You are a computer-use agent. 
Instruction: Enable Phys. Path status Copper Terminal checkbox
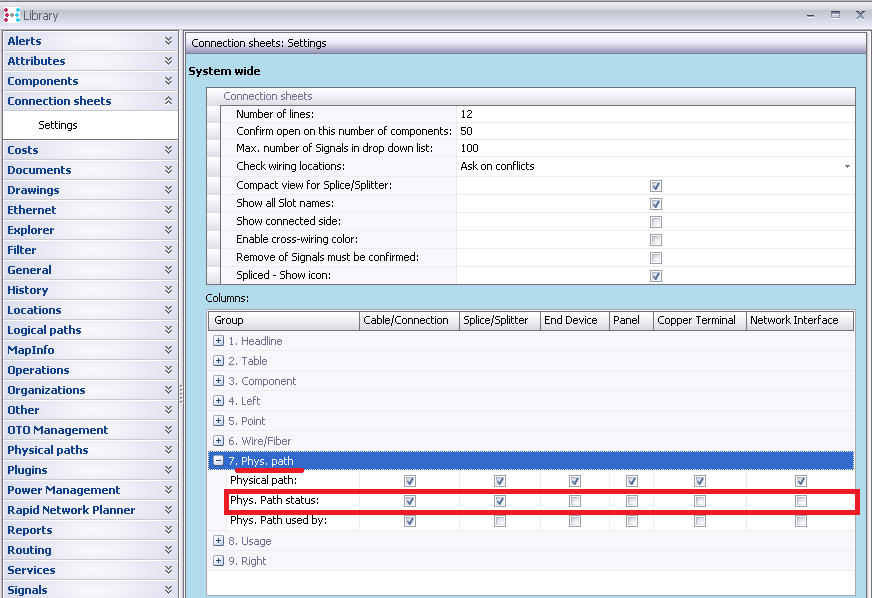pos(700,501)
